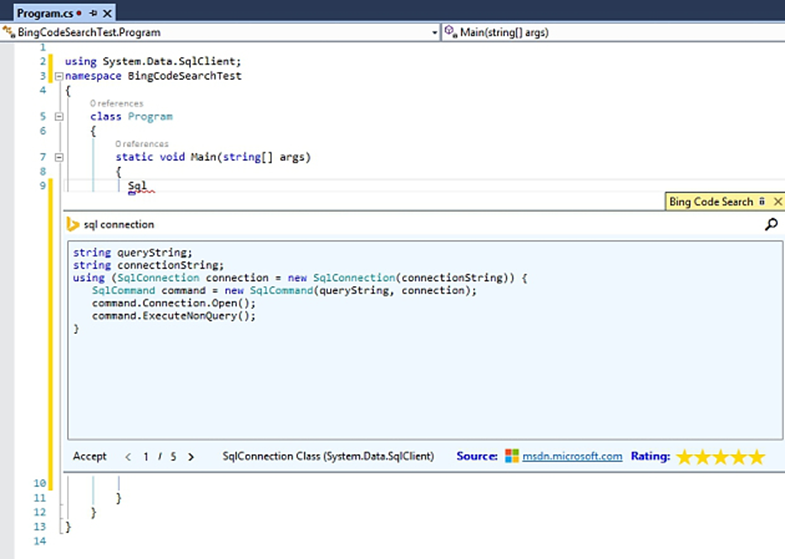Click 'string connectionString;' in the snippet
Image resolution: width=785 pixels, height=559 pixels.
[x=149, y=265]
